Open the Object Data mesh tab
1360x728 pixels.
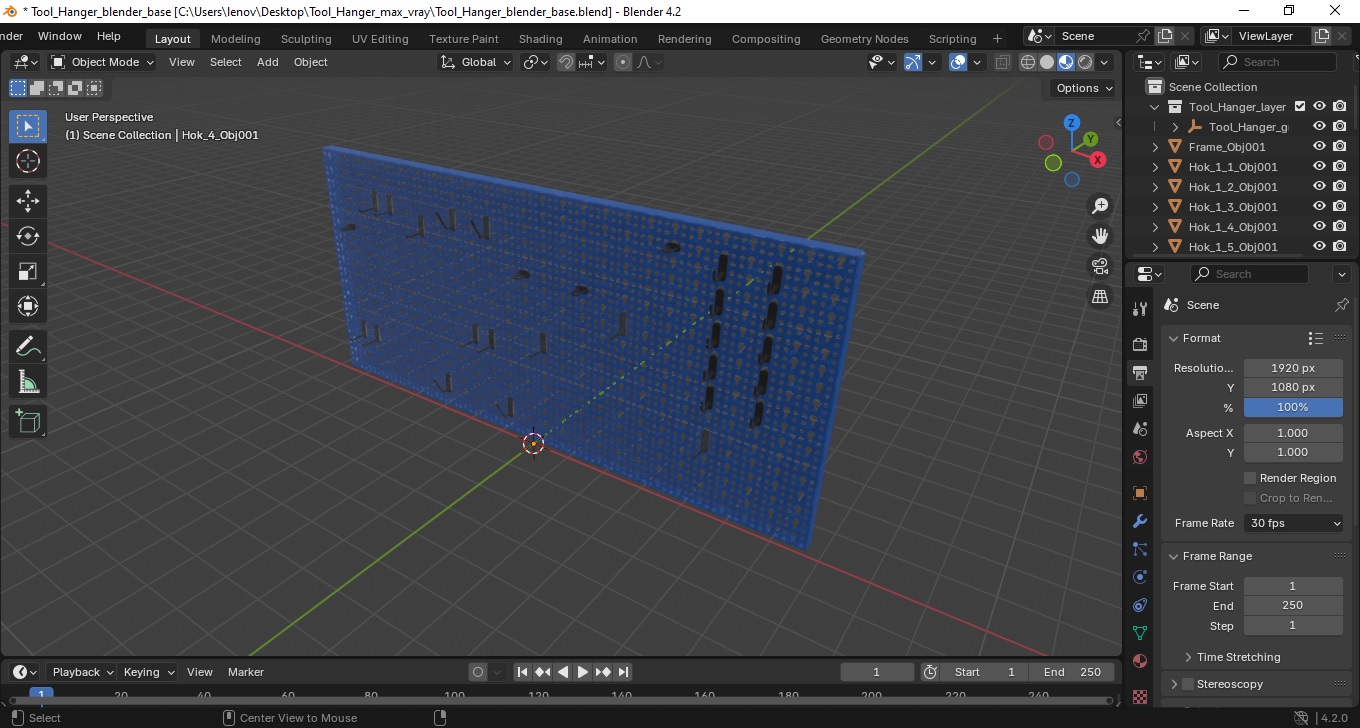1139,633
